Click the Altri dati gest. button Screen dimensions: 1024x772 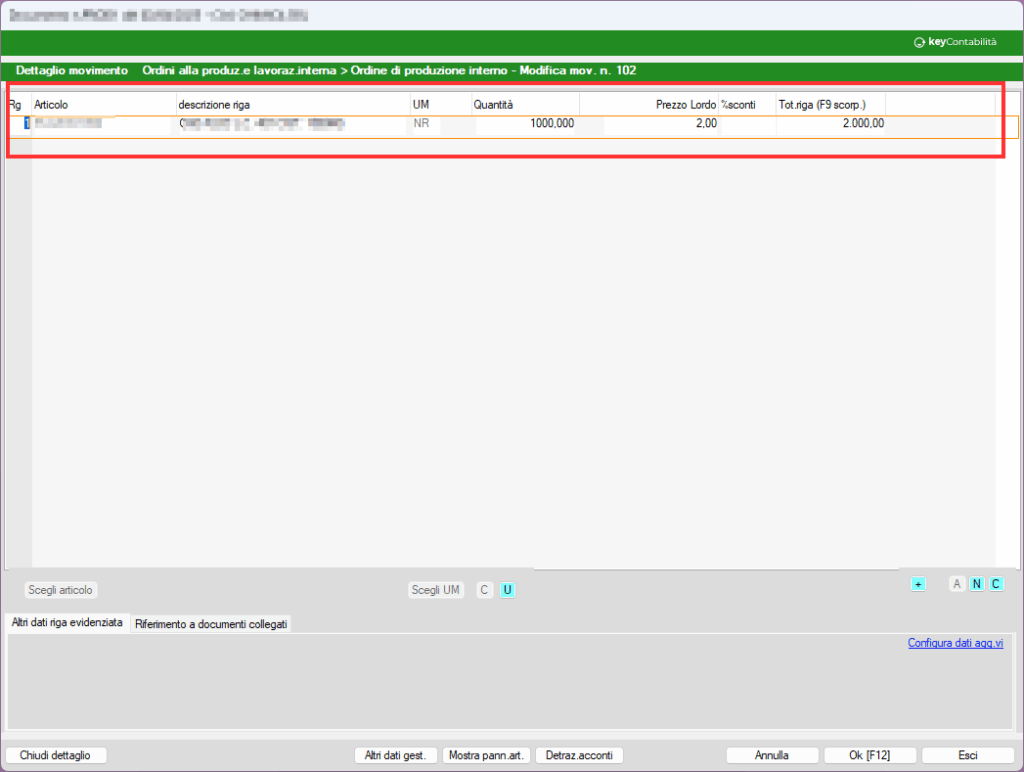pos(396,755)
